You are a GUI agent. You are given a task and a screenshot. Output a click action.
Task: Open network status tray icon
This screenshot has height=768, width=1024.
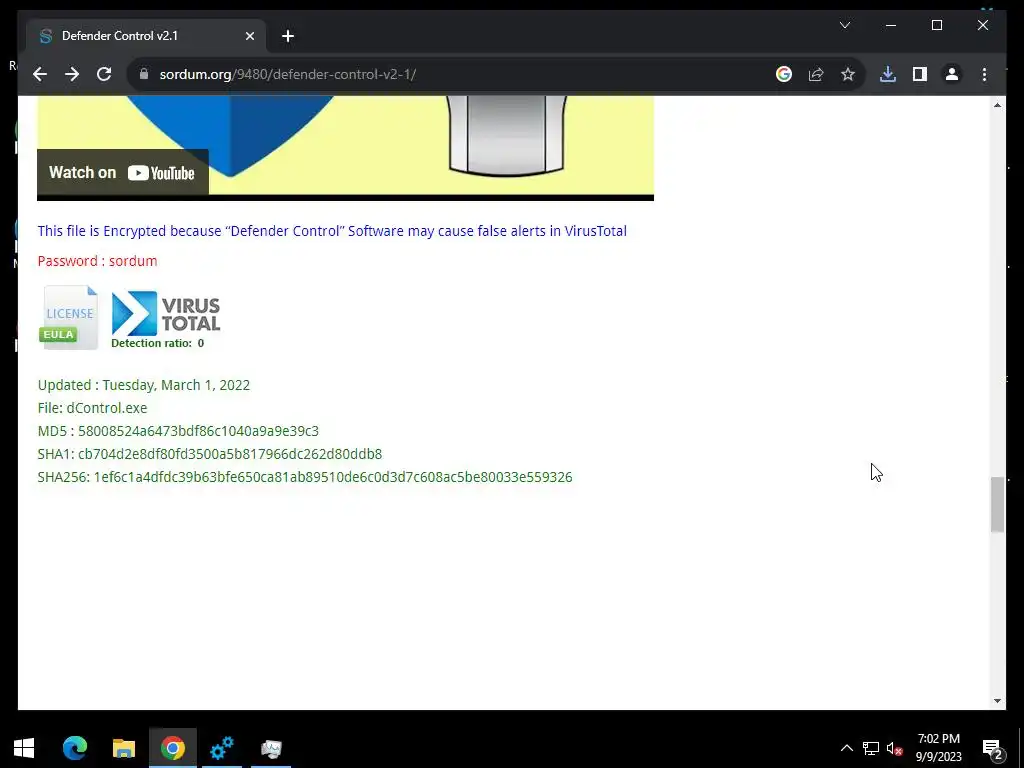(871, 748)
